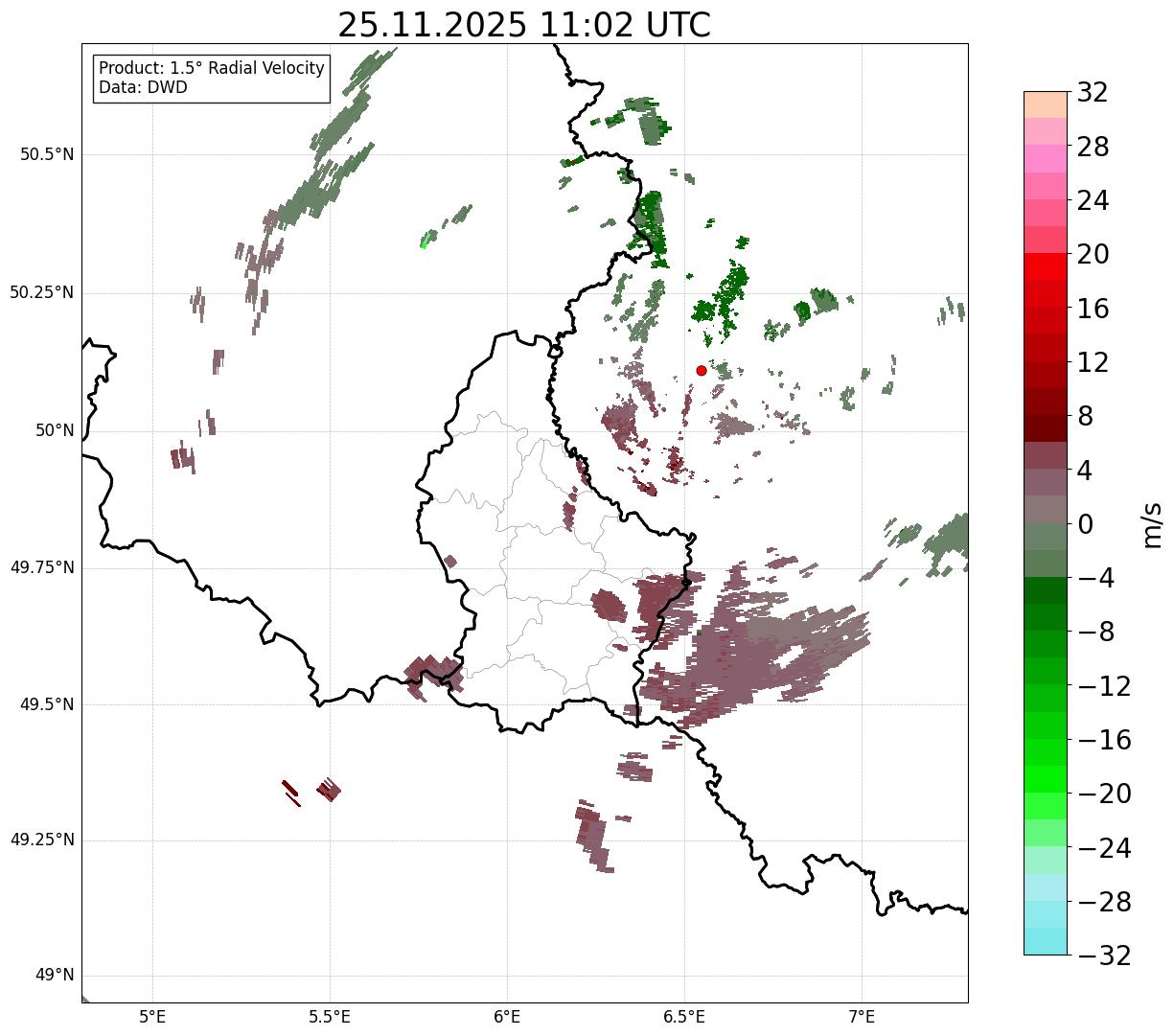Click the colorbar tick label 28

[1093, 147]
